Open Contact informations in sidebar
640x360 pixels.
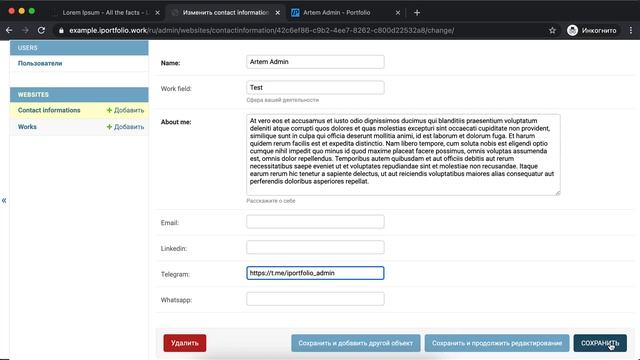(49, 110)
